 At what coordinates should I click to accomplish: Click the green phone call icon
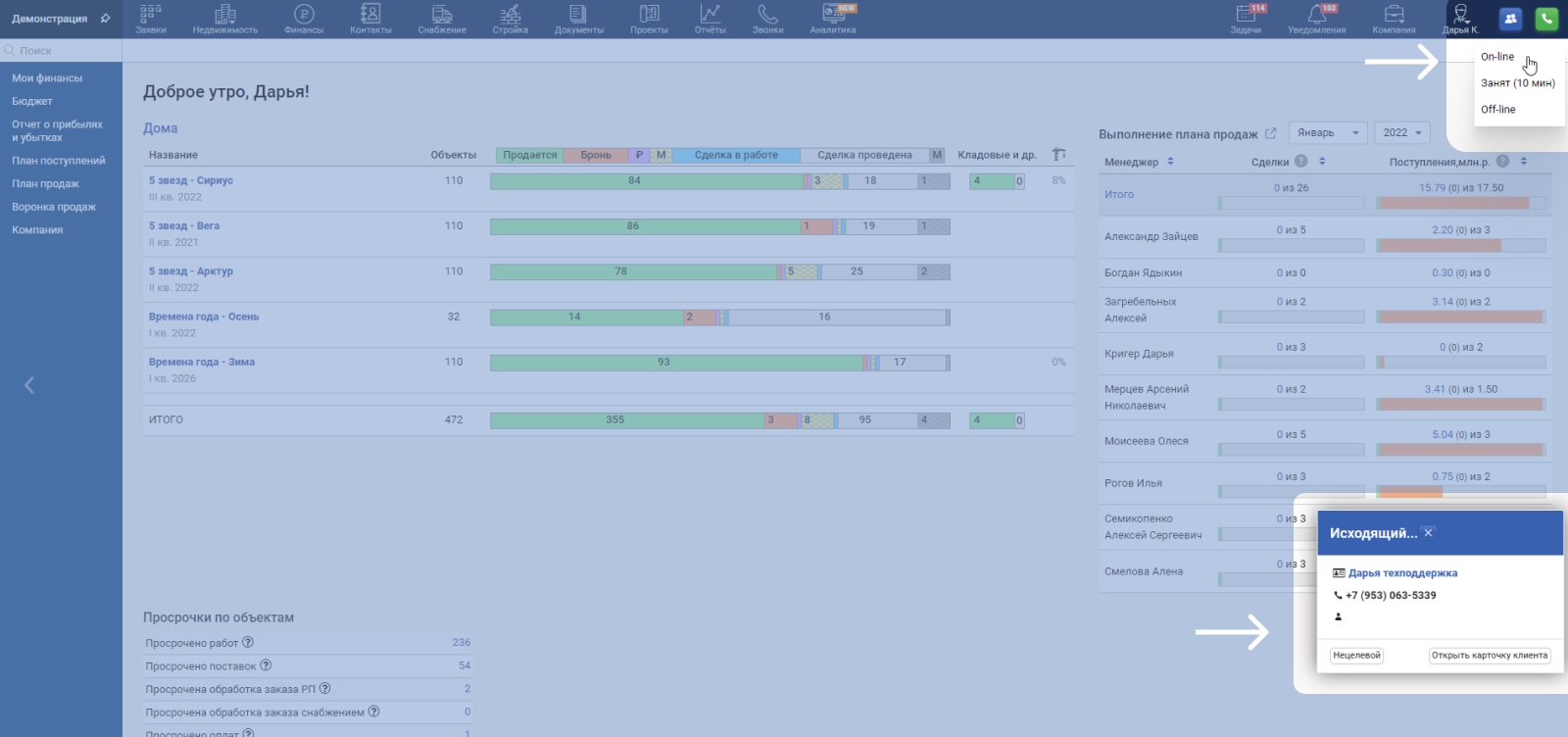(1546, 19)
